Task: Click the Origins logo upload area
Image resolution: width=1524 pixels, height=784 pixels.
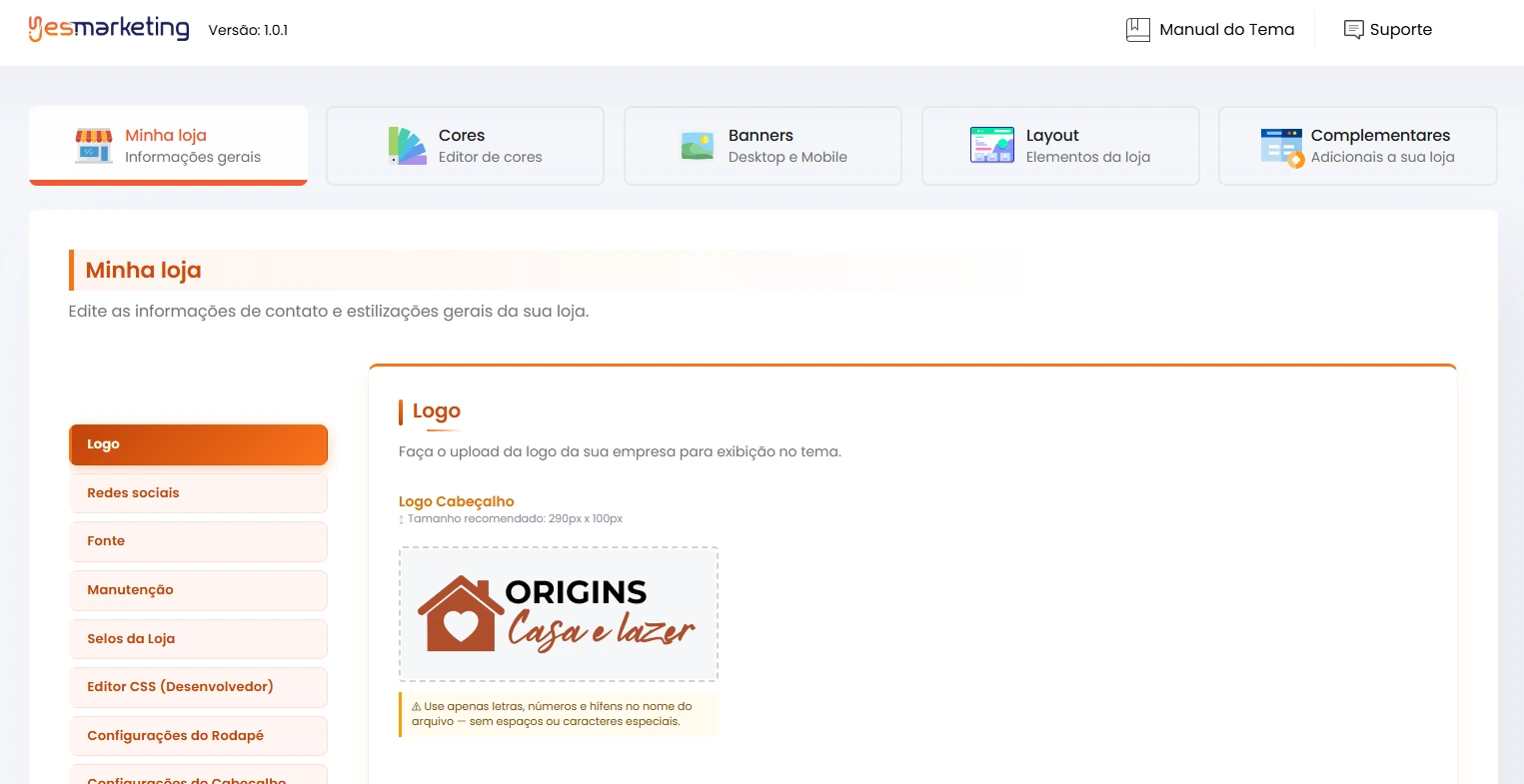Action: (559, 614)
